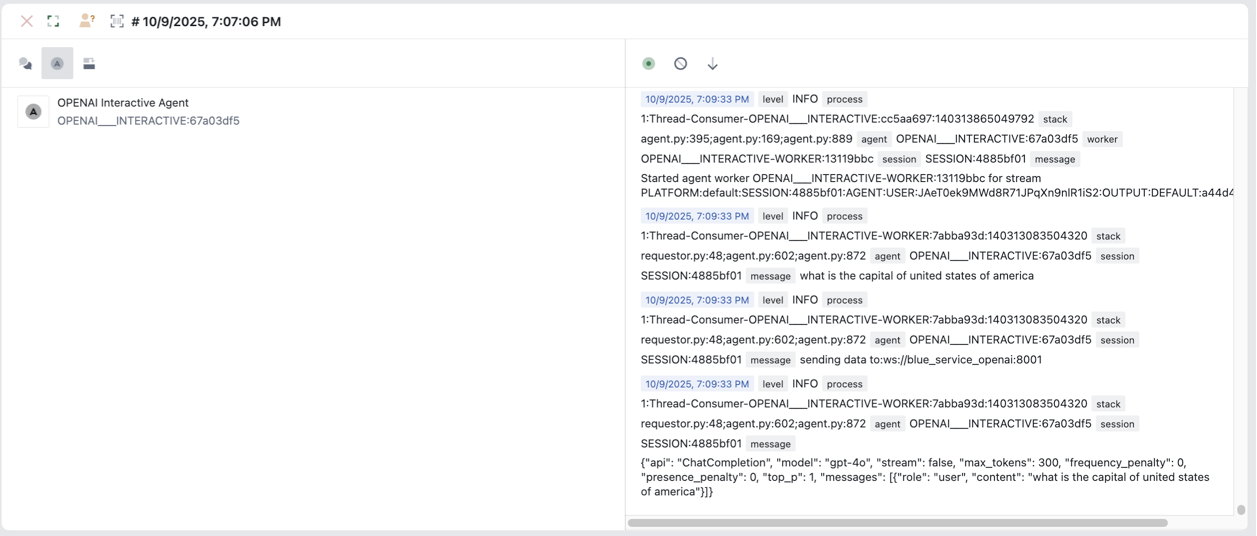This screenshot has width=1257, height=536.
Task: Select the OPENAI Interactive Agent name
Action: [123, 103]
